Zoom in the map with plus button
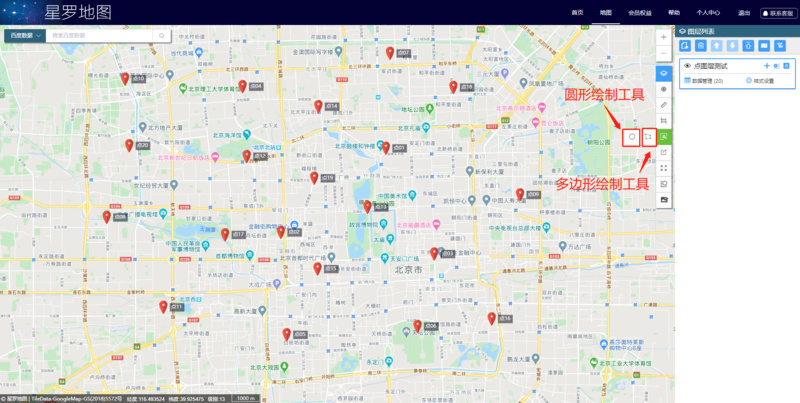The height and width of the screenshot is (403, 800). [663, 37]
